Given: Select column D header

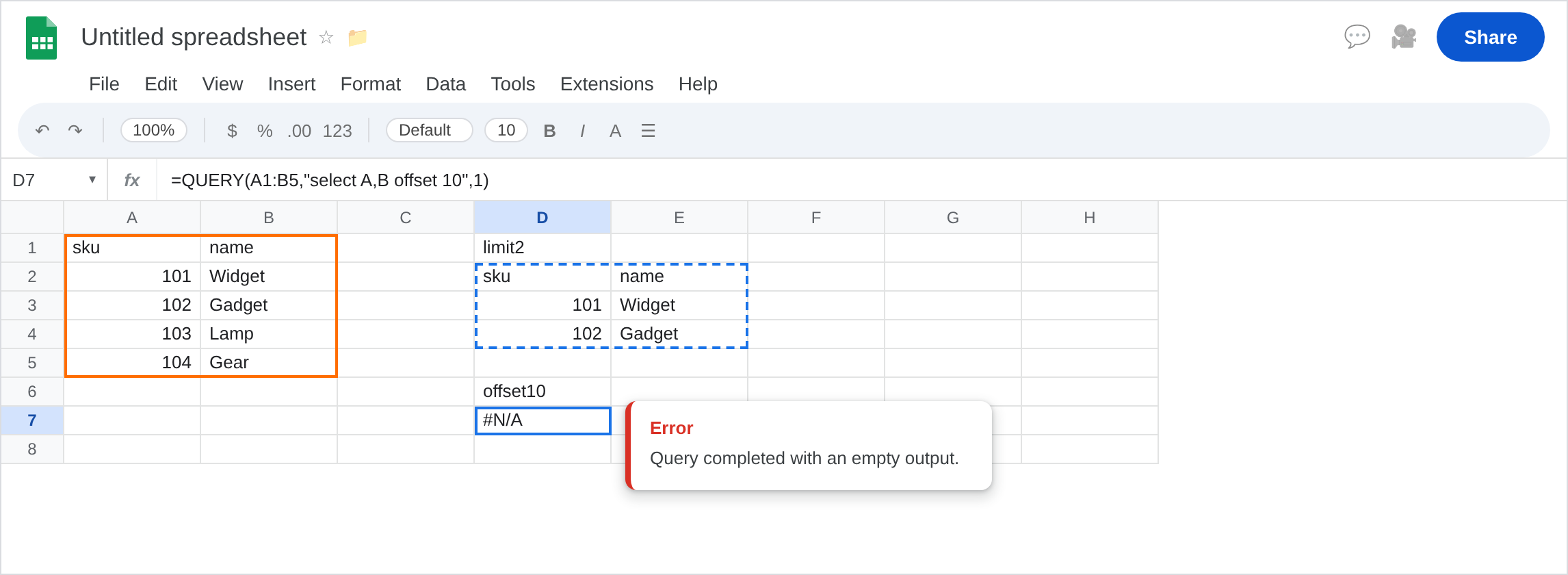Looking at the screenshot, I should tap(543, 218).
